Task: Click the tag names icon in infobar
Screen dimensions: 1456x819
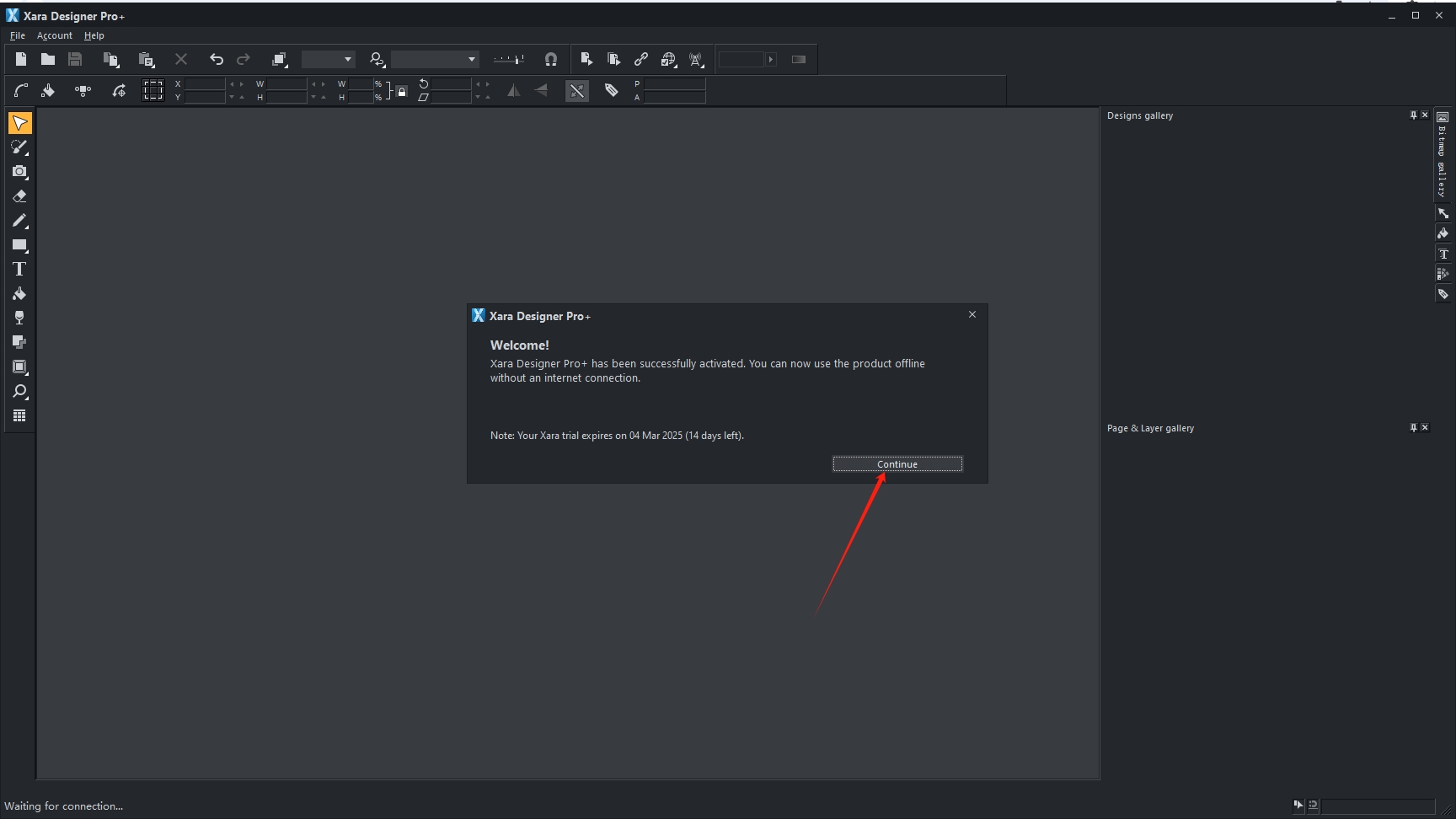Action: pyautogui.click(x=613, y=91)
